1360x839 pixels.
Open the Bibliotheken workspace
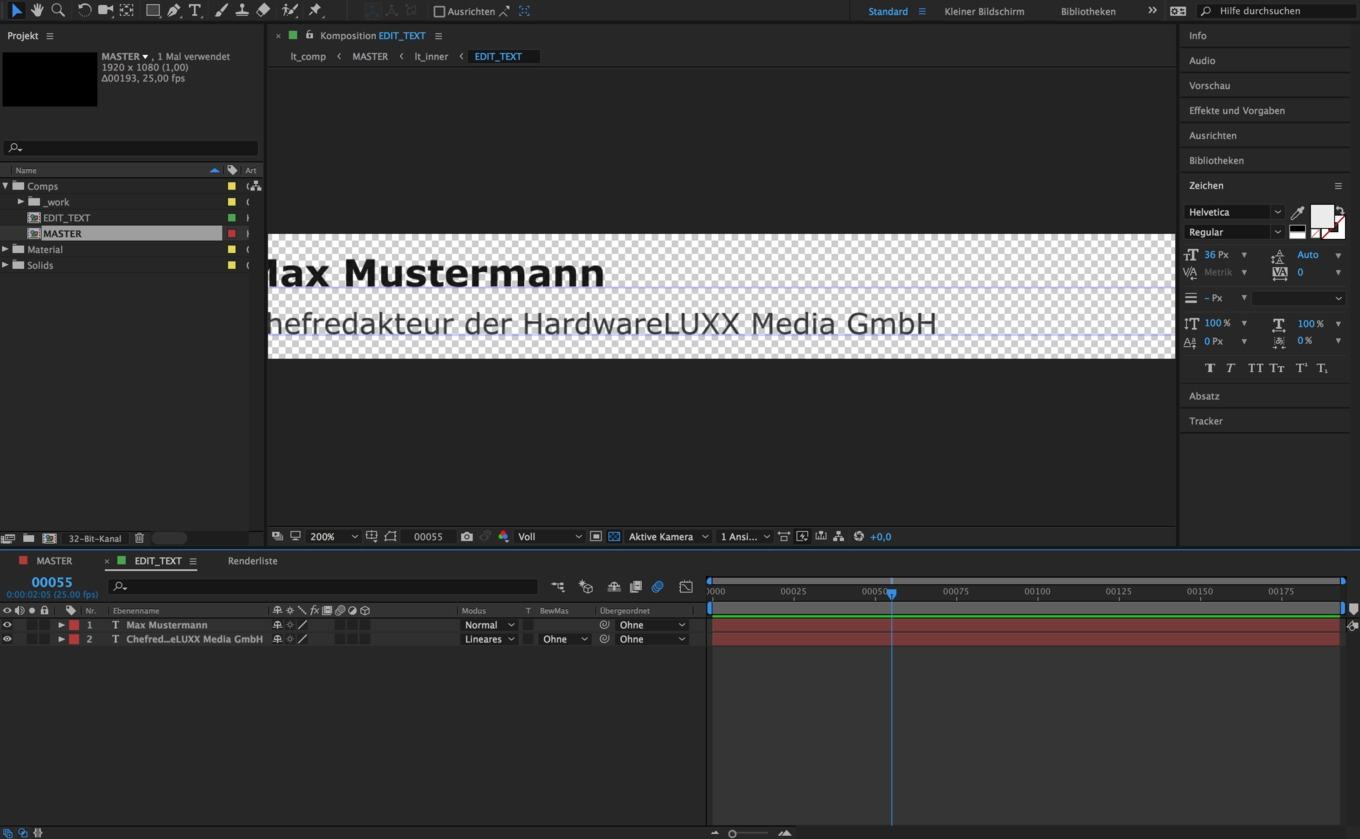click(x=1088, y=11)
